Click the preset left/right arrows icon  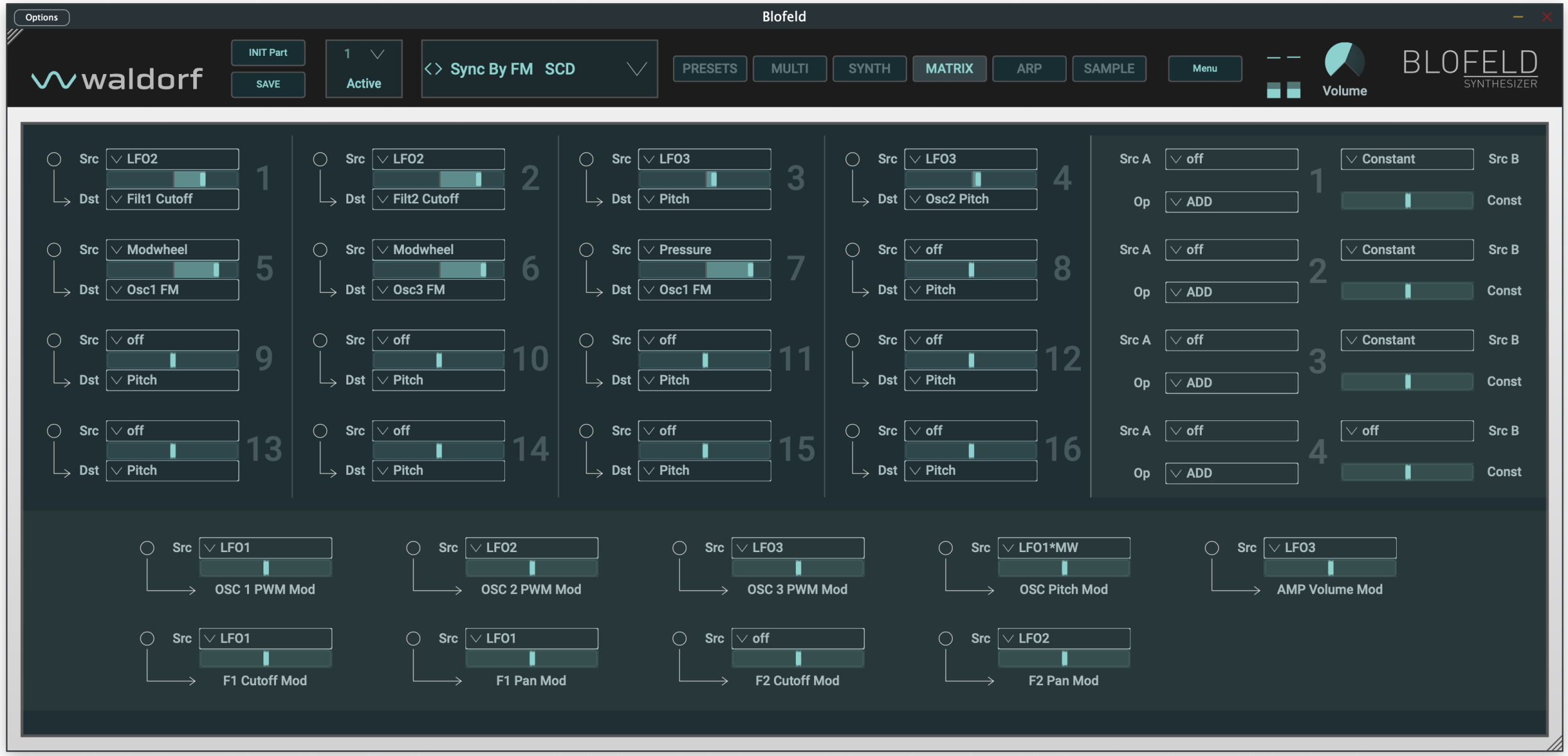(433, 69)
